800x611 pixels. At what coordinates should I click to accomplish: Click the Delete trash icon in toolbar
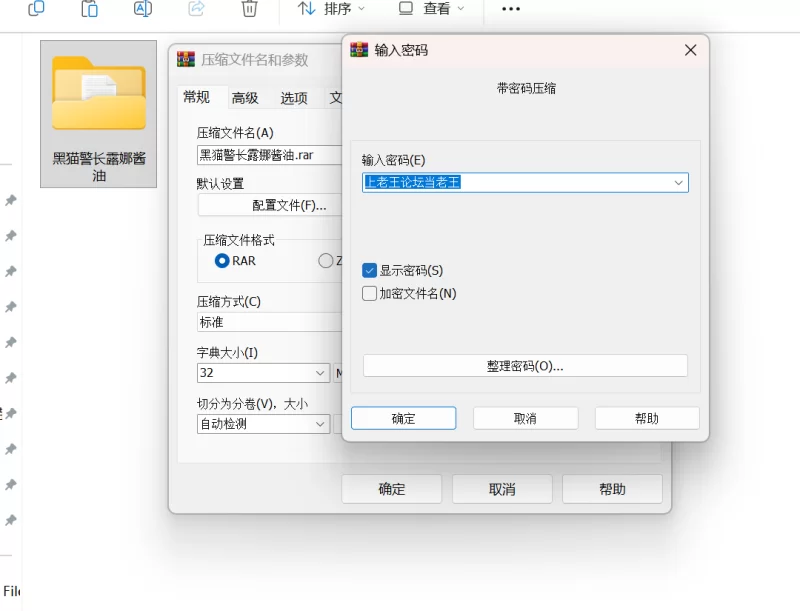click(x=249, y=8)
